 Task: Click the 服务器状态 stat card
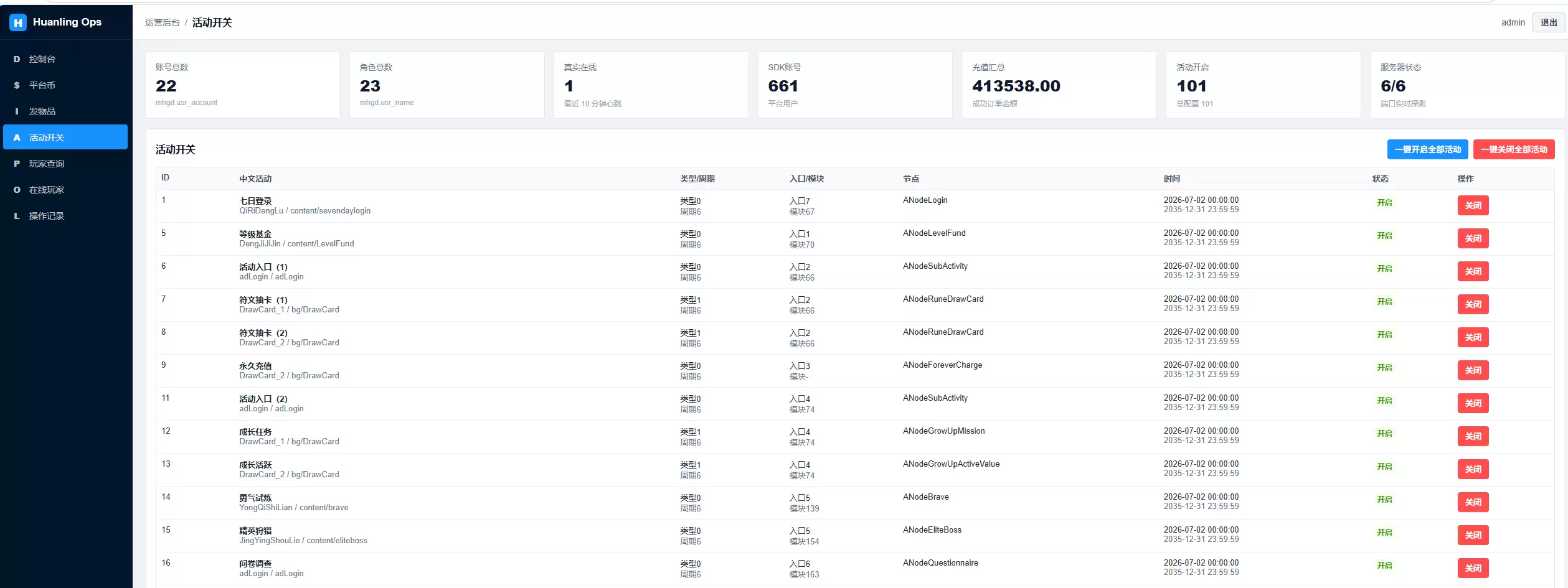1467,85
